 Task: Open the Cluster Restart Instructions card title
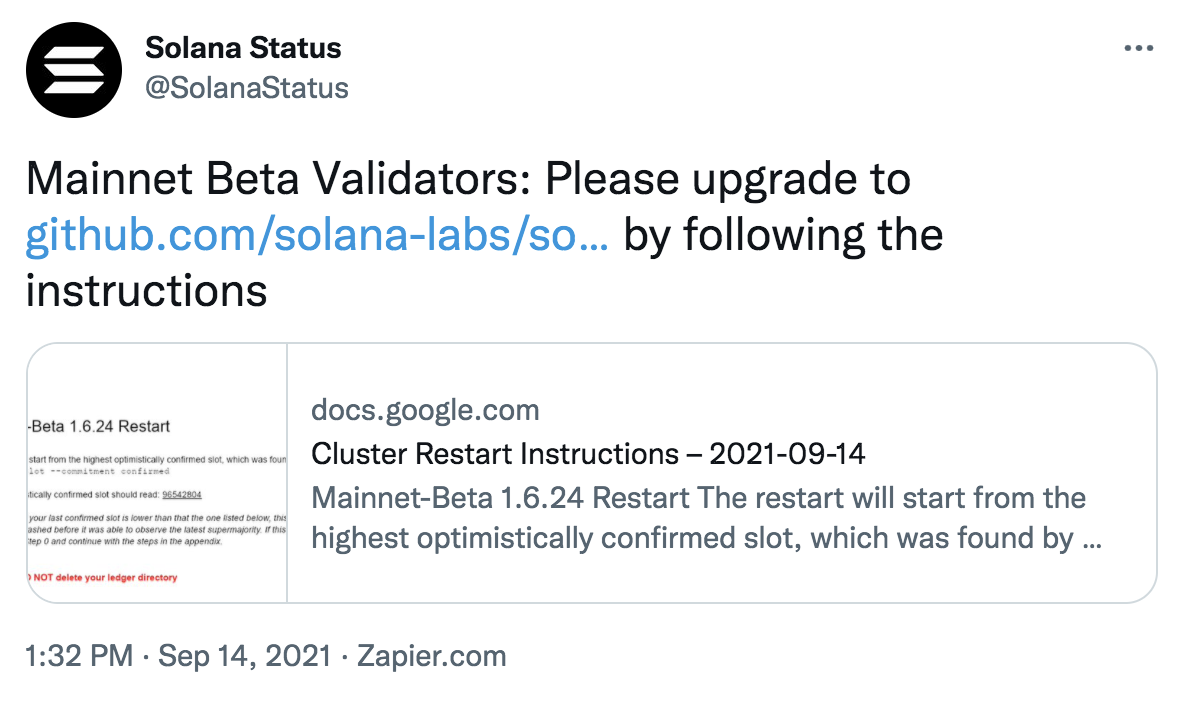tap(588, 454)
